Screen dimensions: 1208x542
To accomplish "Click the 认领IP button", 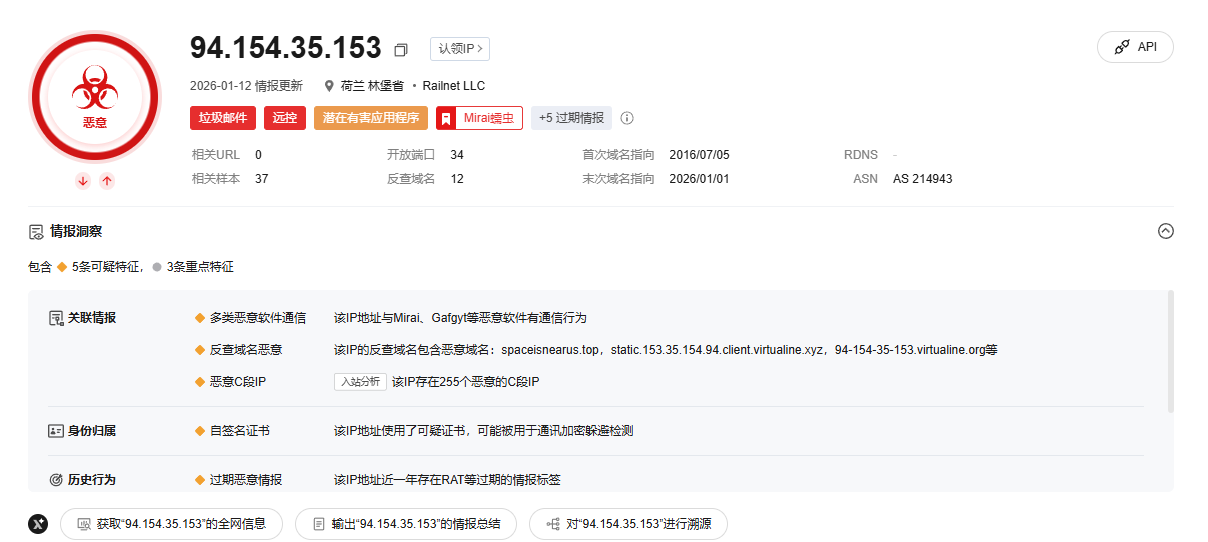I will [x=460, y=49].
